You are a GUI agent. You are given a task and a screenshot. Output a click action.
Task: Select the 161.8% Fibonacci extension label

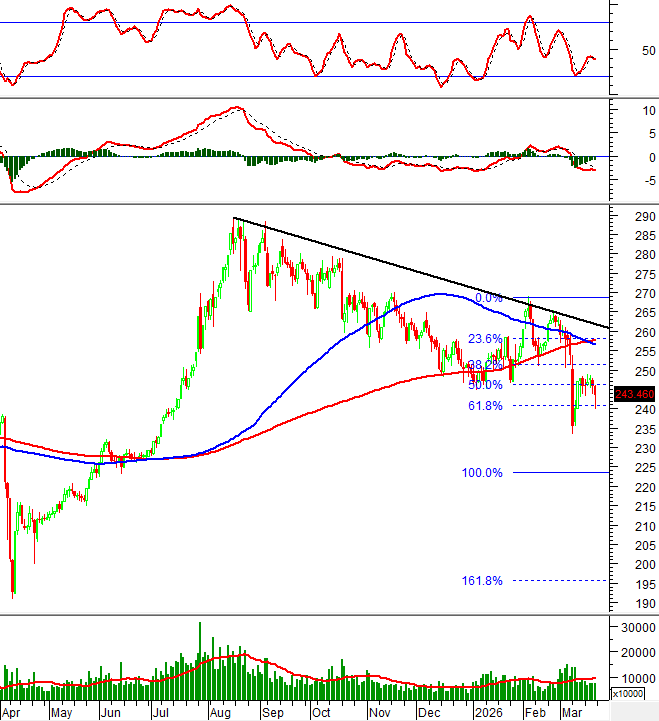click(481, 580)
